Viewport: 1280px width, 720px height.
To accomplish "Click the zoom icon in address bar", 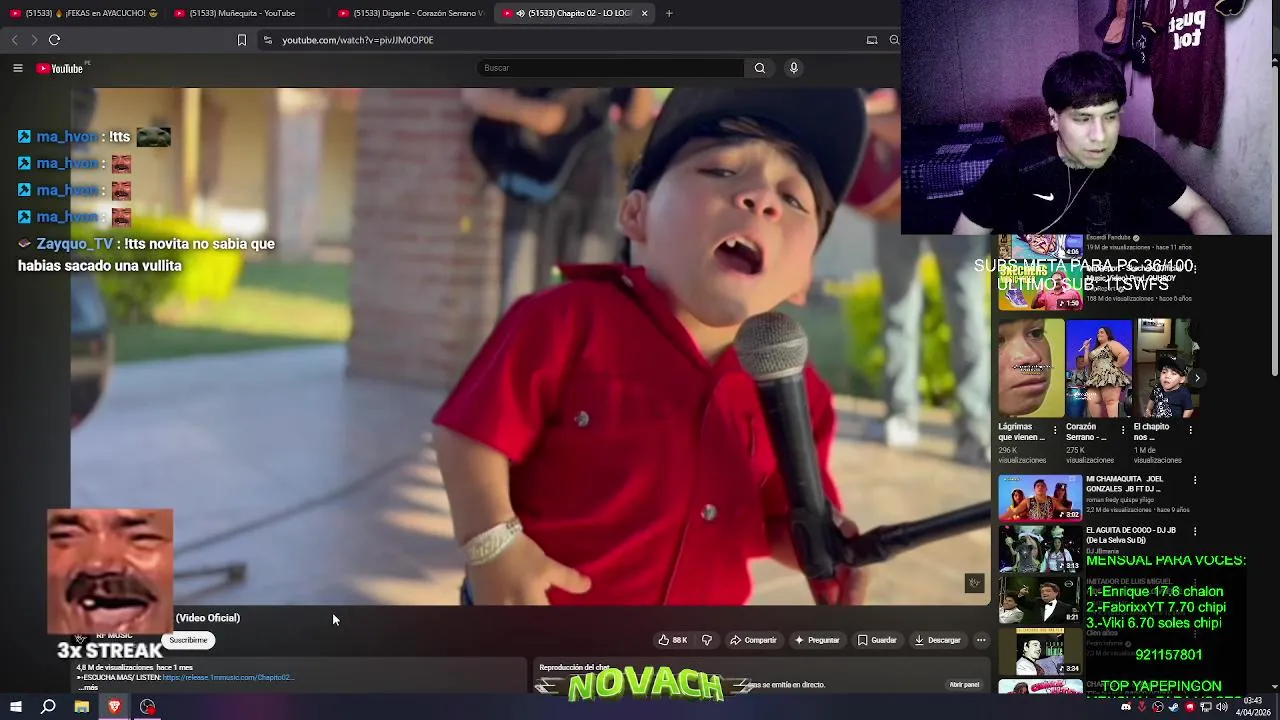I will (x=894, y=40).
